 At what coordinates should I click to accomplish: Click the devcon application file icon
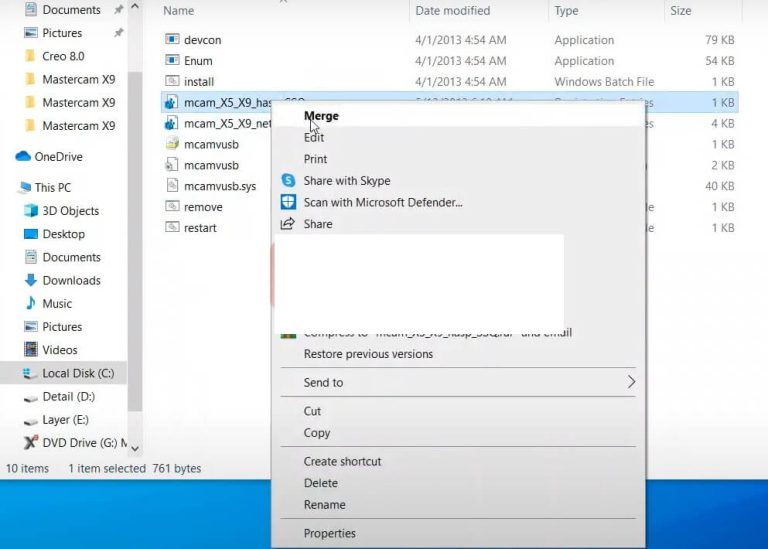(172, 40)
